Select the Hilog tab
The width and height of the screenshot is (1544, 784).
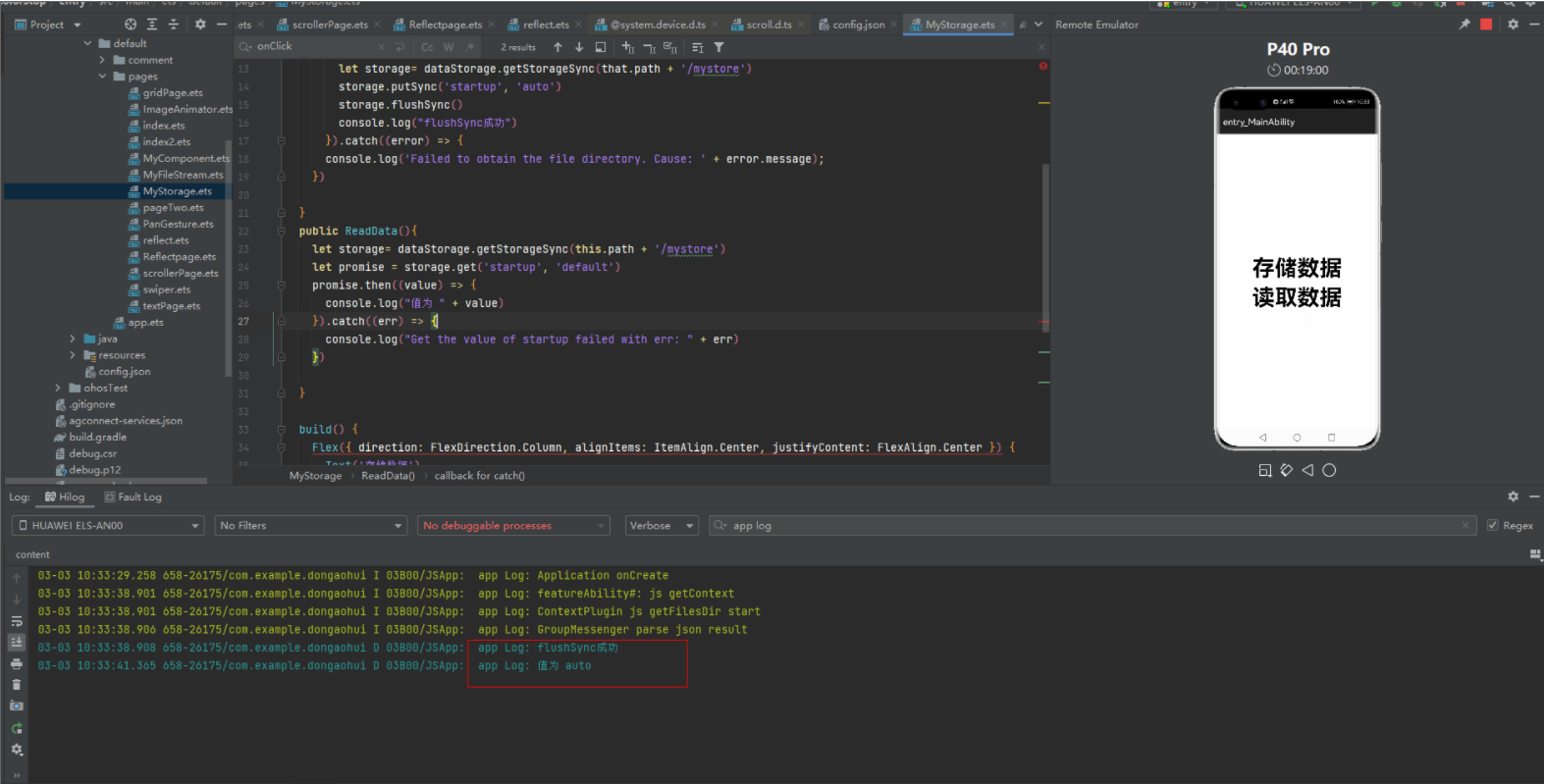65,497
